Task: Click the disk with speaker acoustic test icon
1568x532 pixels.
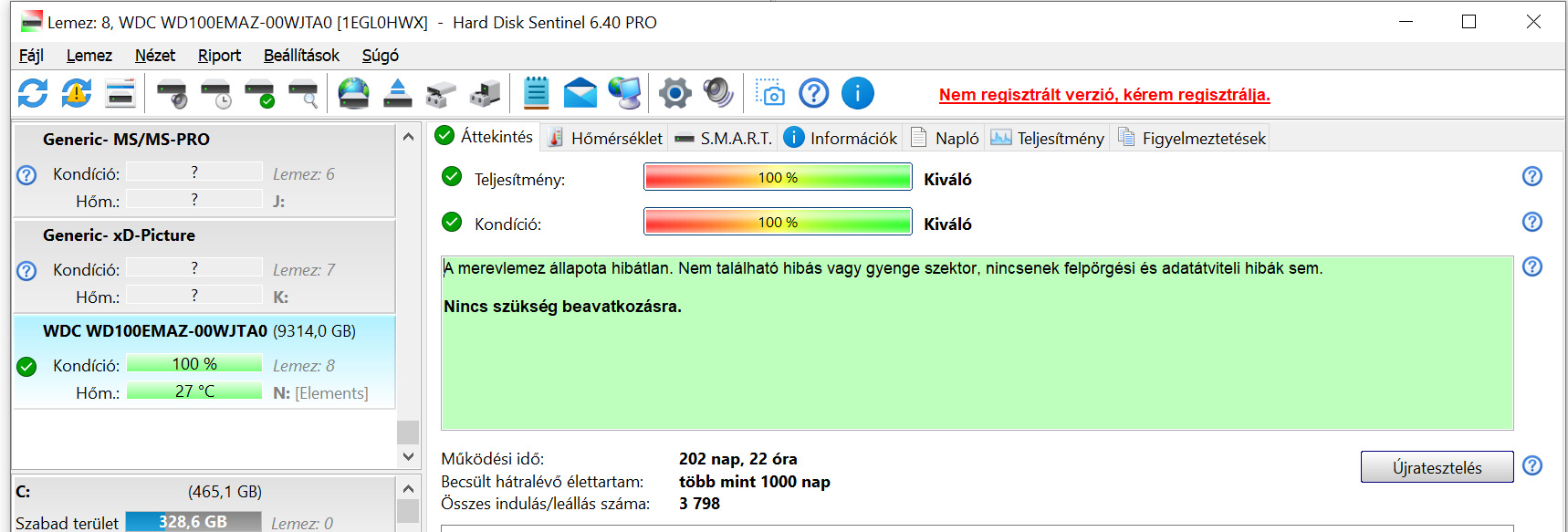Action: click(x=172, y=93)
